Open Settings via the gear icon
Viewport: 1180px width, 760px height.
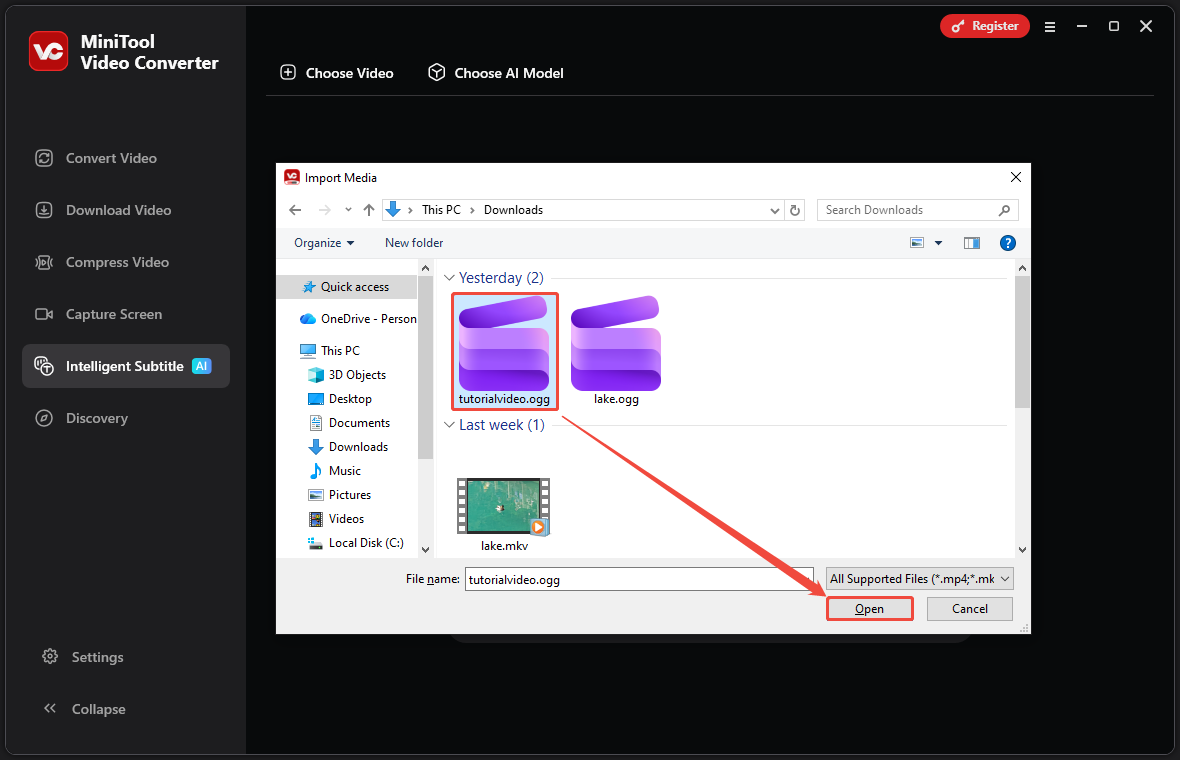(x=50, y=657)
